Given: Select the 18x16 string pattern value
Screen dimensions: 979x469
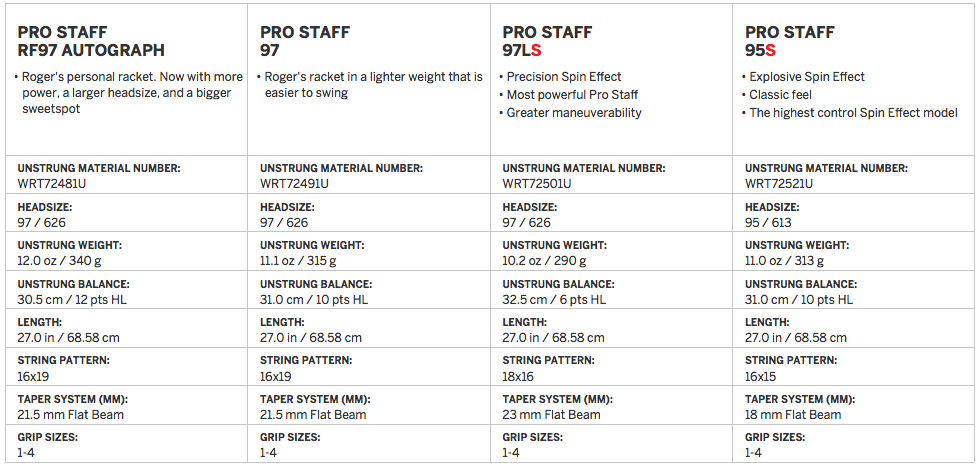Looking at the screenshot, I should click(x=518, y=377).
